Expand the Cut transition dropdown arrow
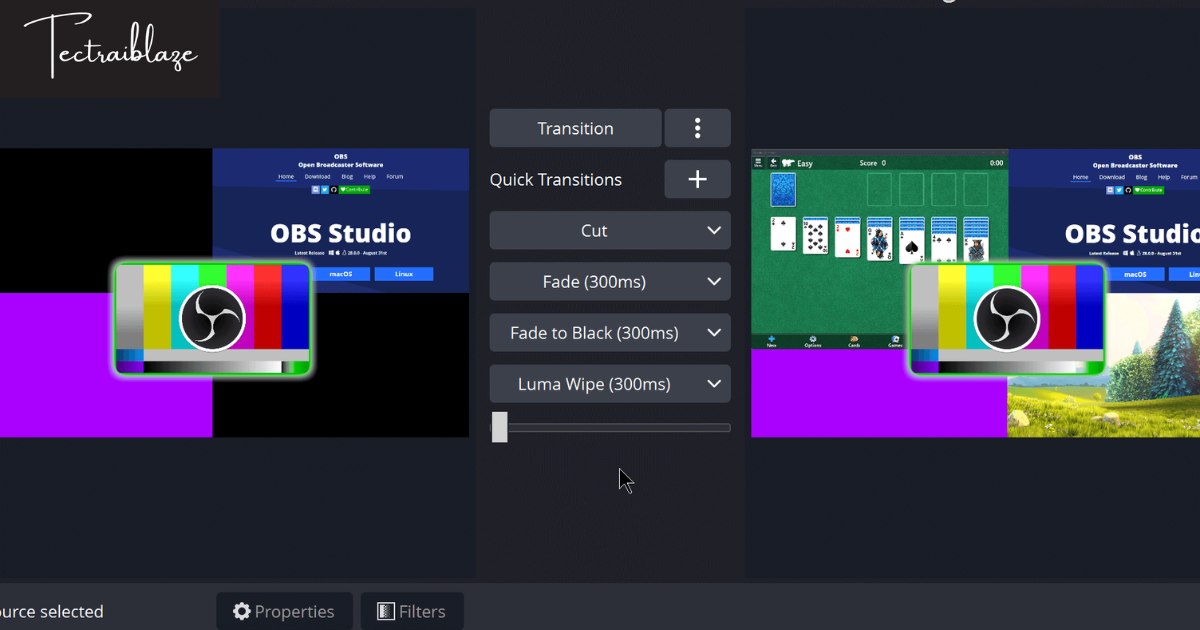This screenshot has width=1200, height=630. point(714,230)
